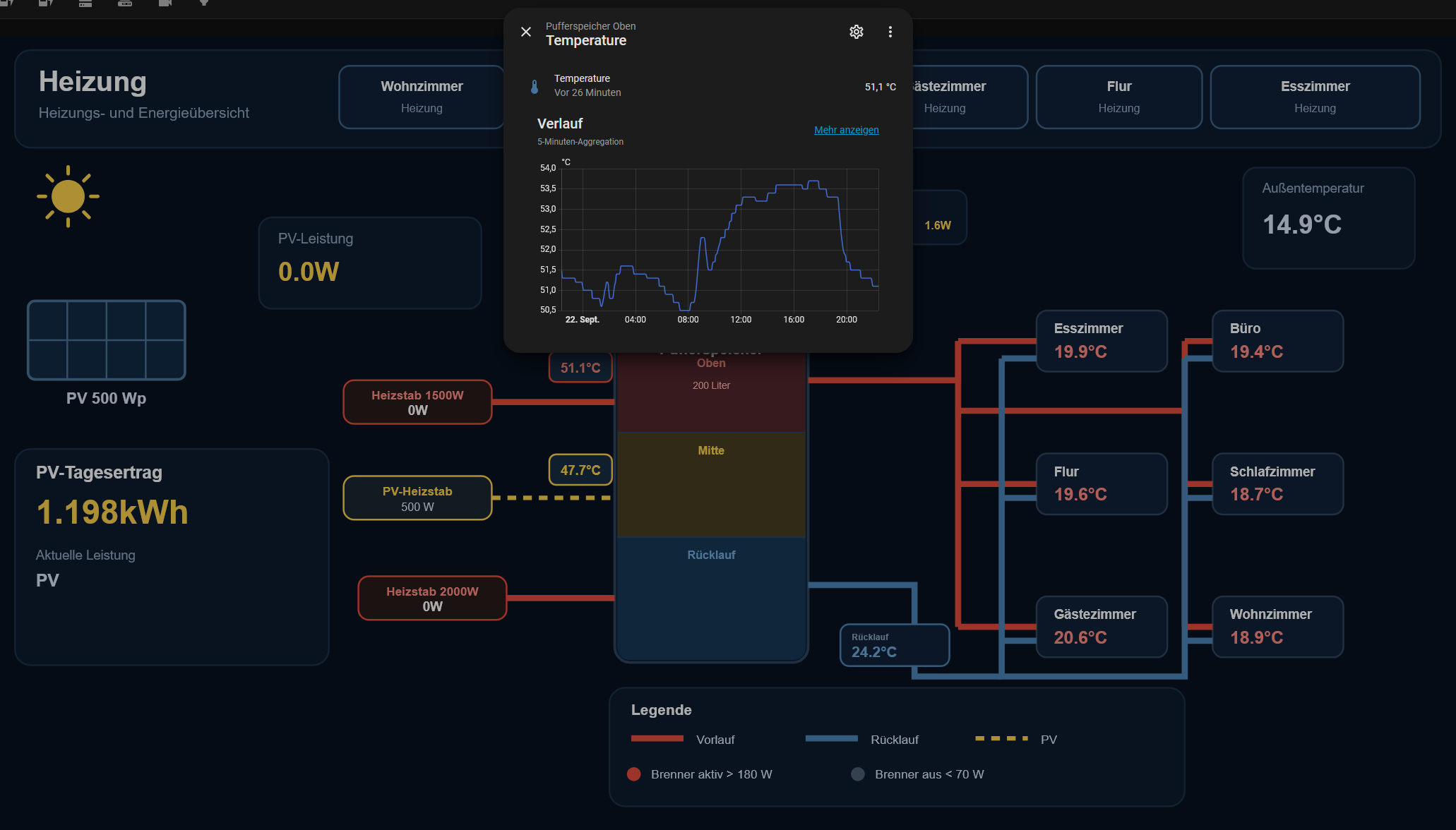Open the Flur 19.6°C room tile
1456x830 pixels.
1102,483
